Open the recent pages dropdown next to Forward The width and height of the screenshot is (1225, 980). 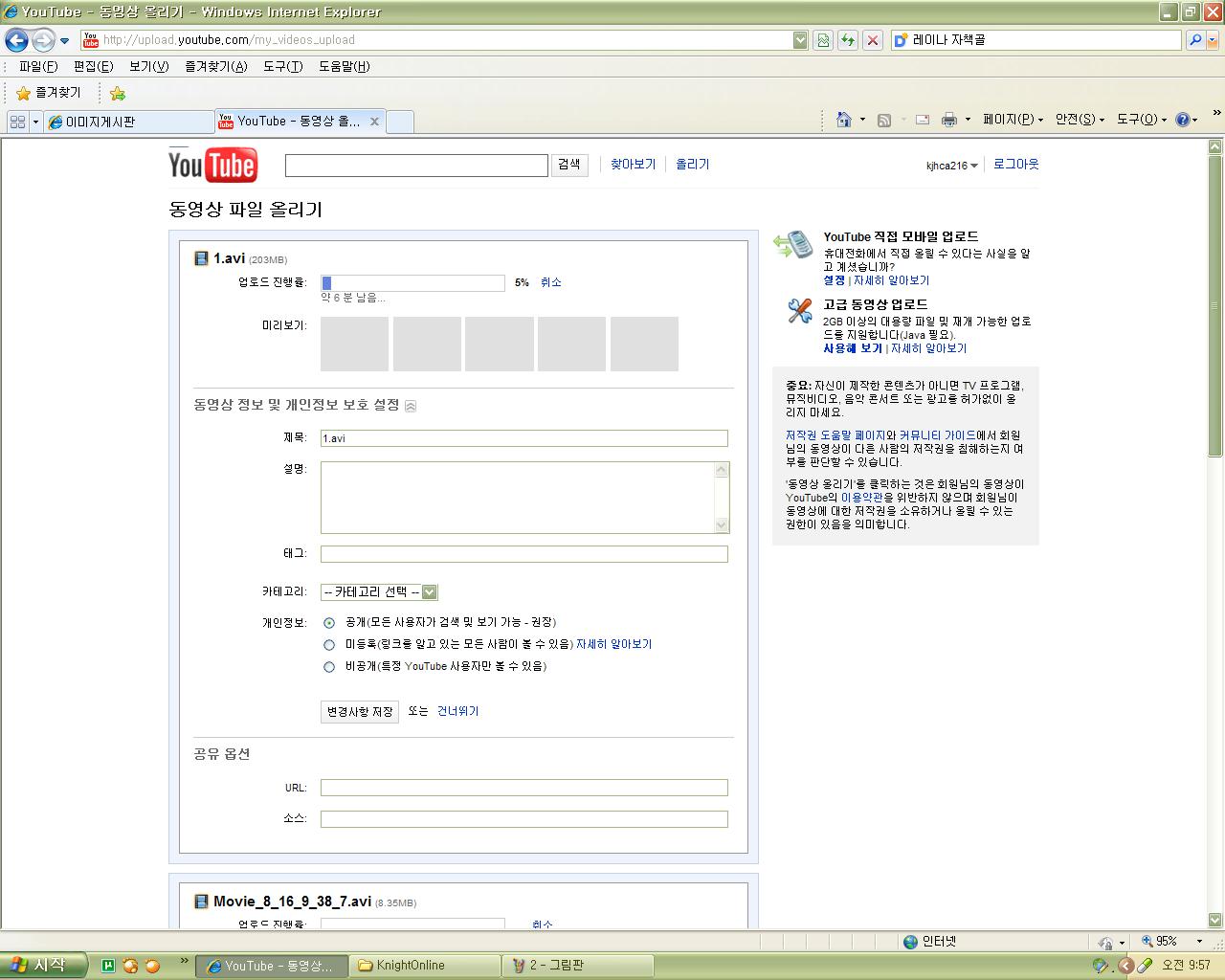coord(65,40)
